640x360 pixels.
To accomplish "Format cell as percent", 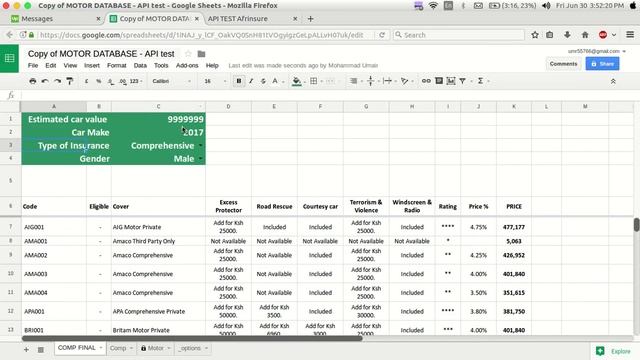I will click(x=99, y=81).
